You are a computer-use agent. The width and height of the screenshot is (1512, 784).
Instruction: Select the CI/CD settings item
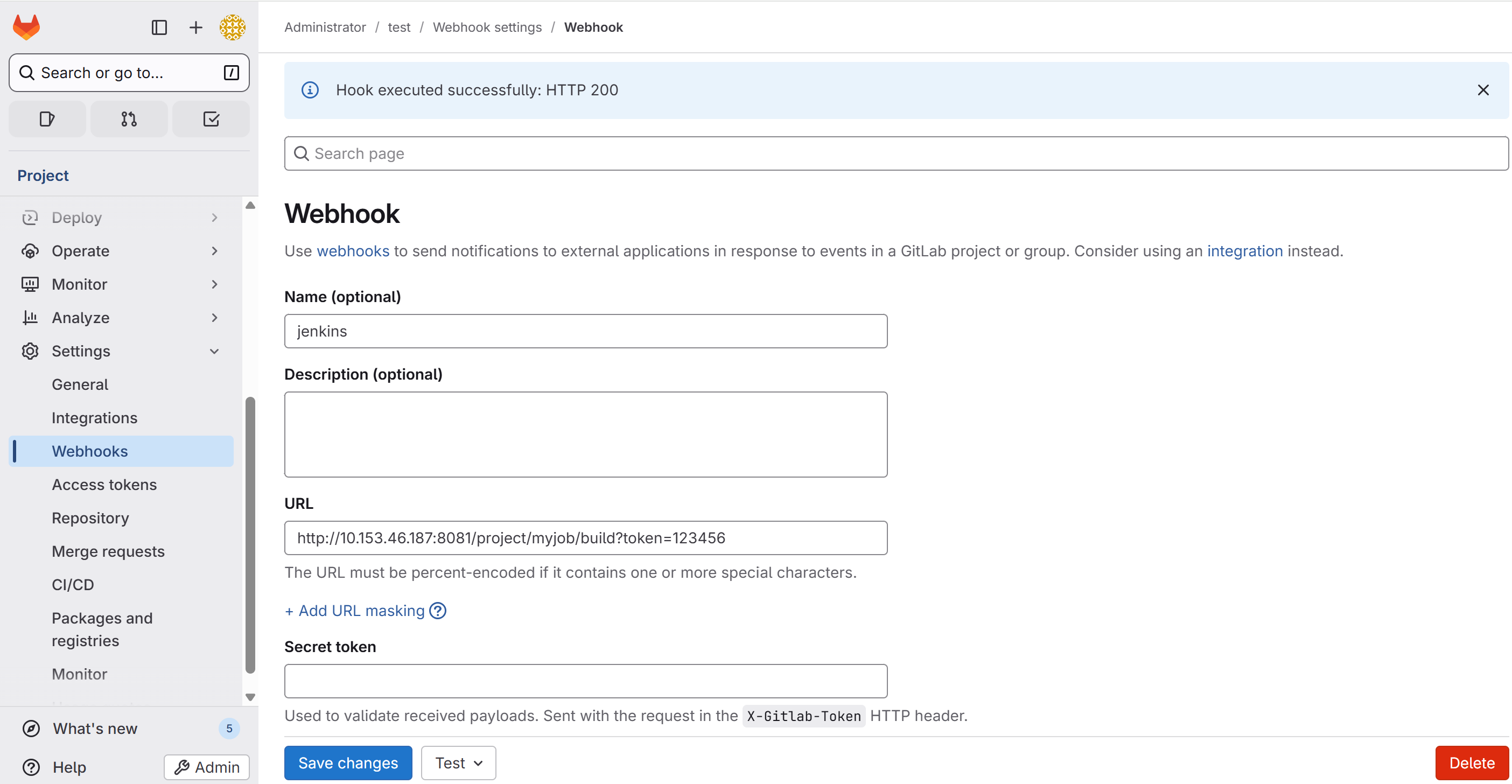73,584
